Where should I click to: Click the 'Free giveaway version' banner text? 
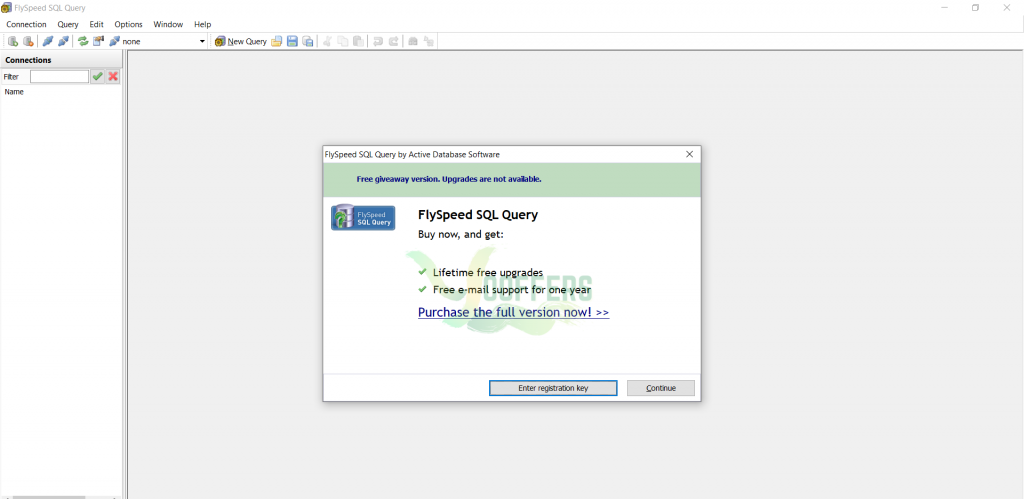pyautogui.click(x=449, y=179)
